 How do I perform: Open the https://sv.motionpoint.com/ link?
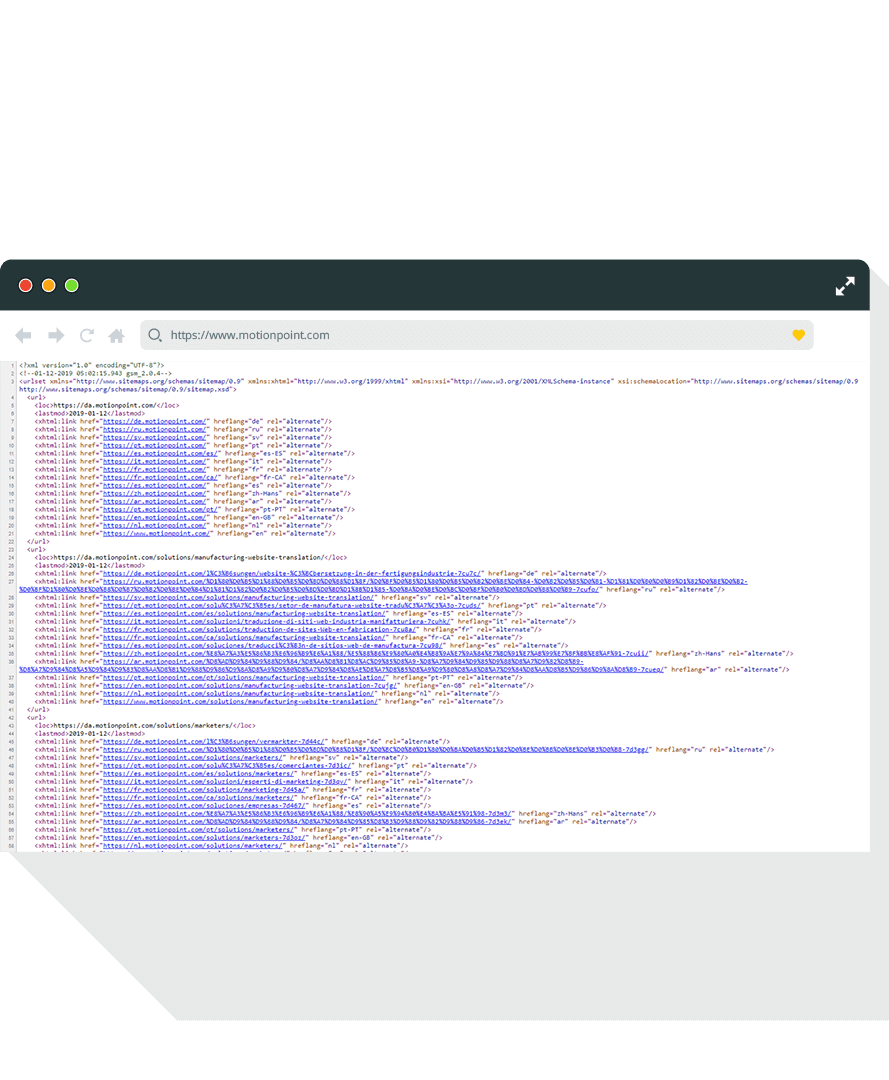pyautogui.click(x=155, y=437)
